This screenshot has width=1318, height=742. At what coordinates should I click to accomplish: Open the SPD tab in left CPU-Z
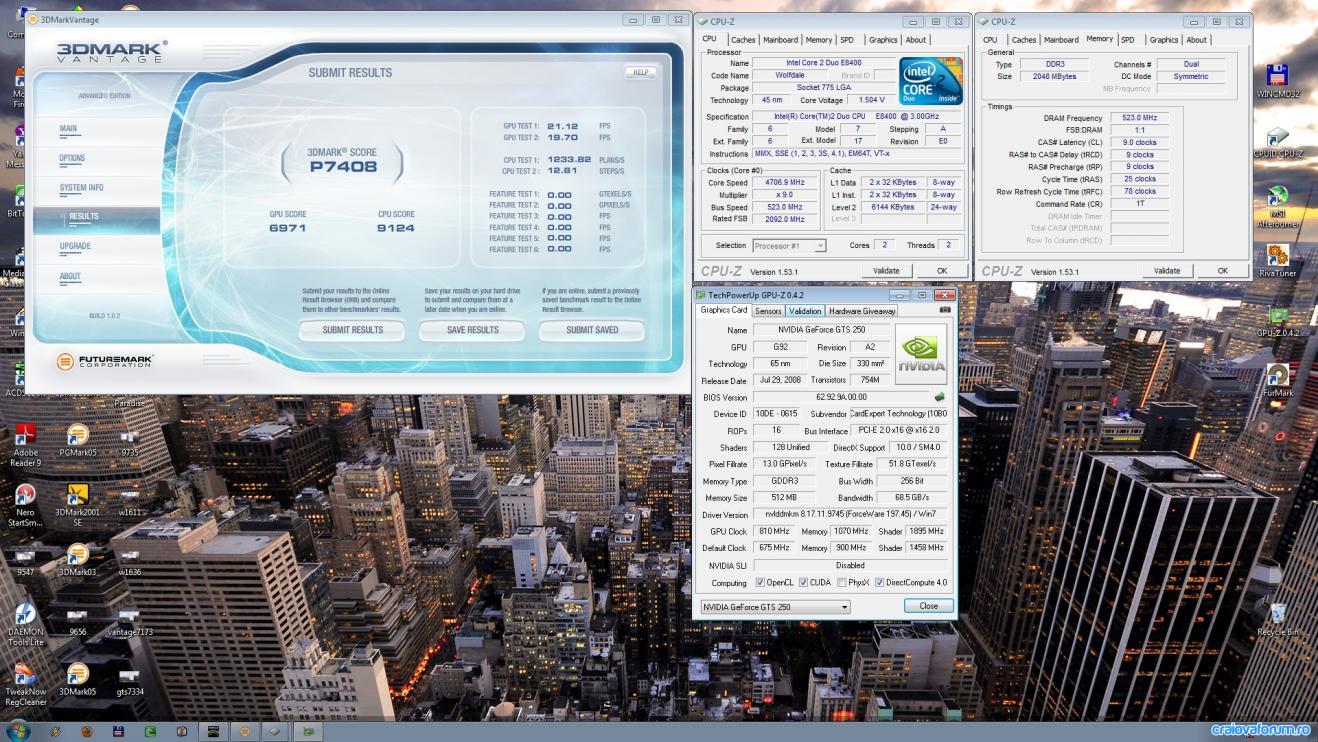click(x=847, y=40)
